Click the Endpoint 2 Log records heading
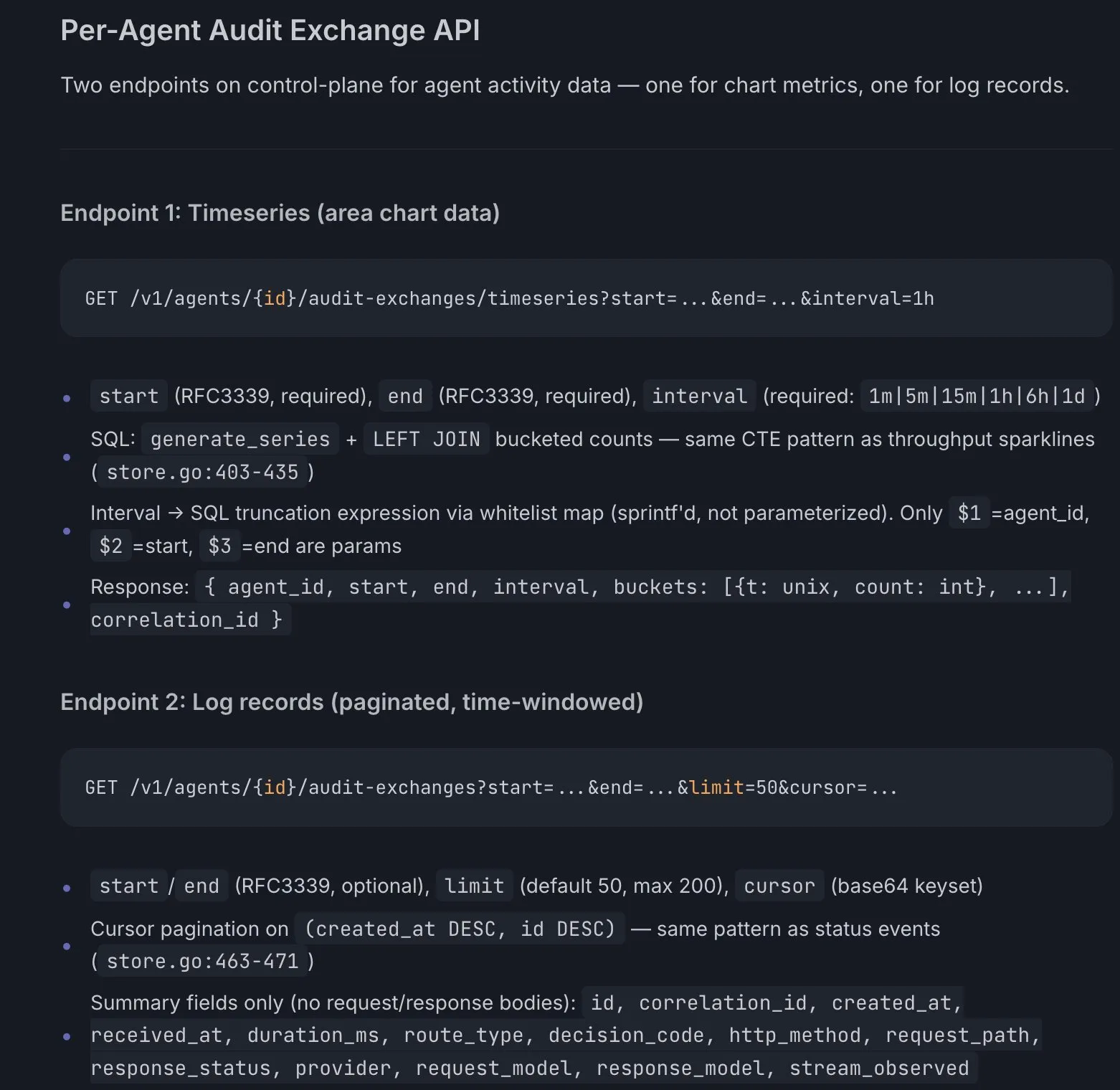Screen dimensions: 1120x1090 pos(351,701)
